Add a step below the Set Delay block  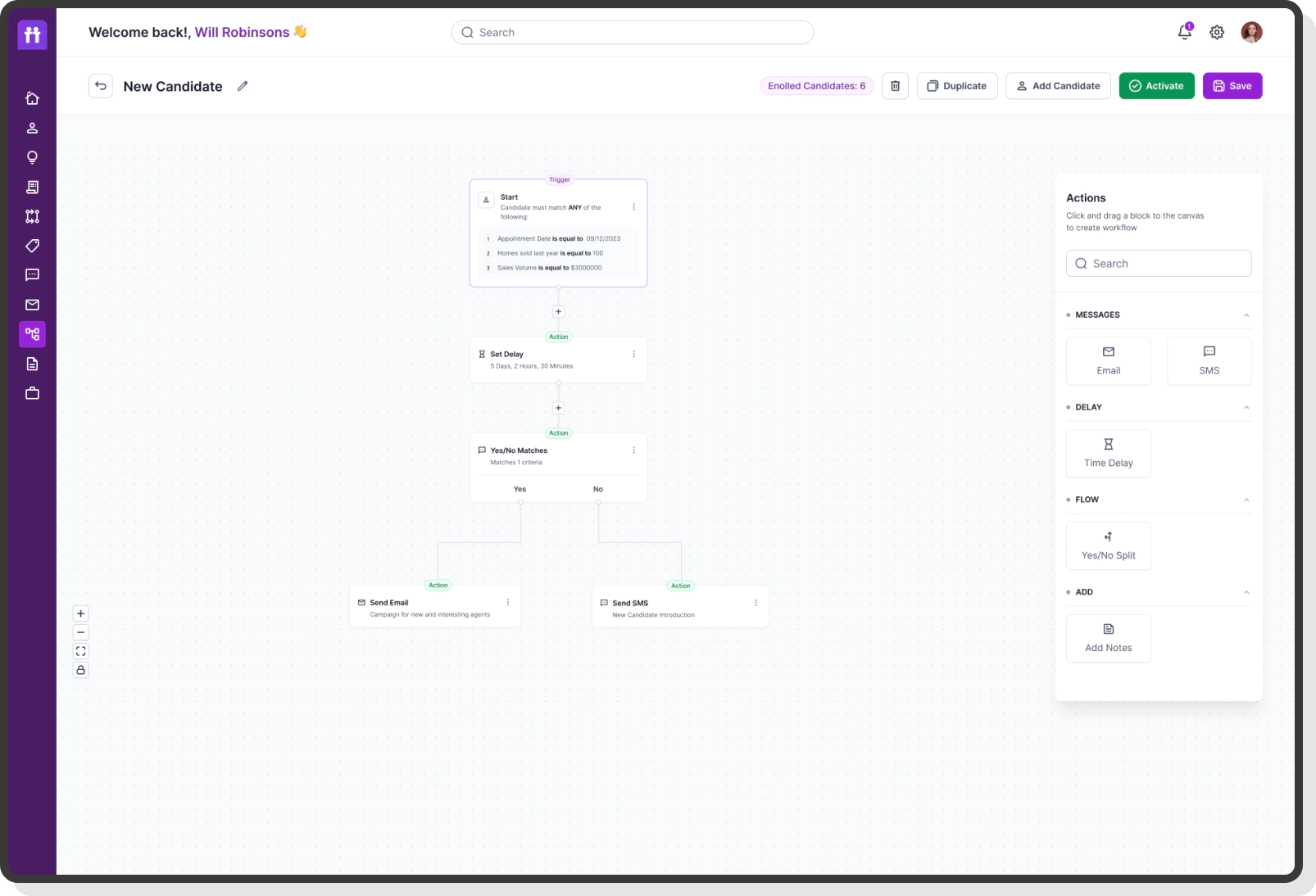tap(558, 408)
